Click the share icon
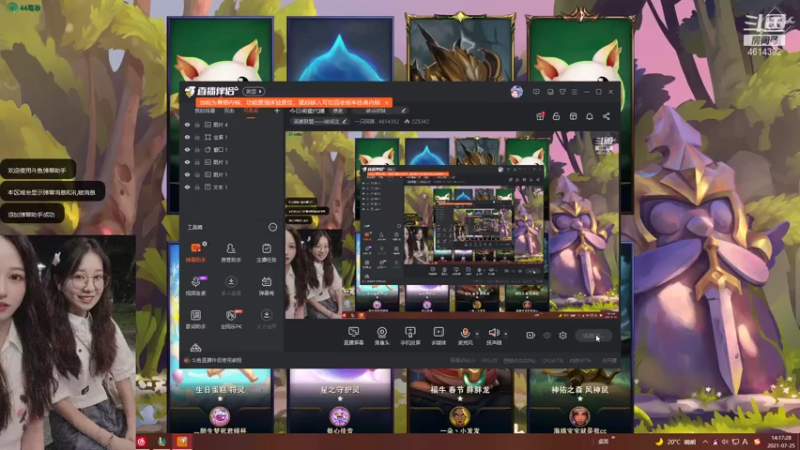 pyautogui.click(x=606, y=116)
